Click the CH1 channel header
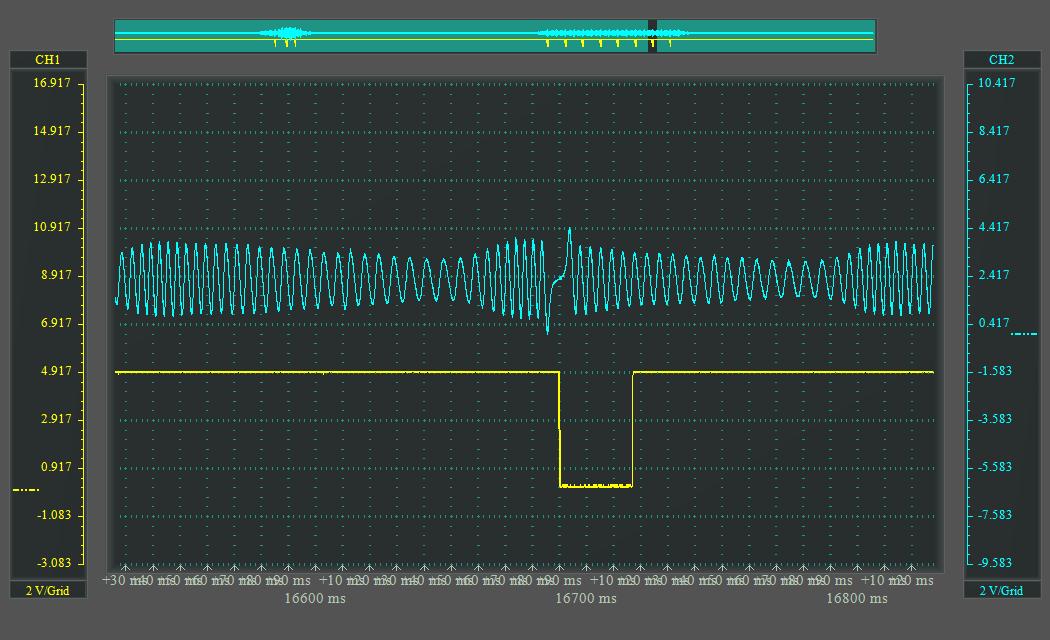Viewport: 1050px width, 640px height. click(48, 60)
